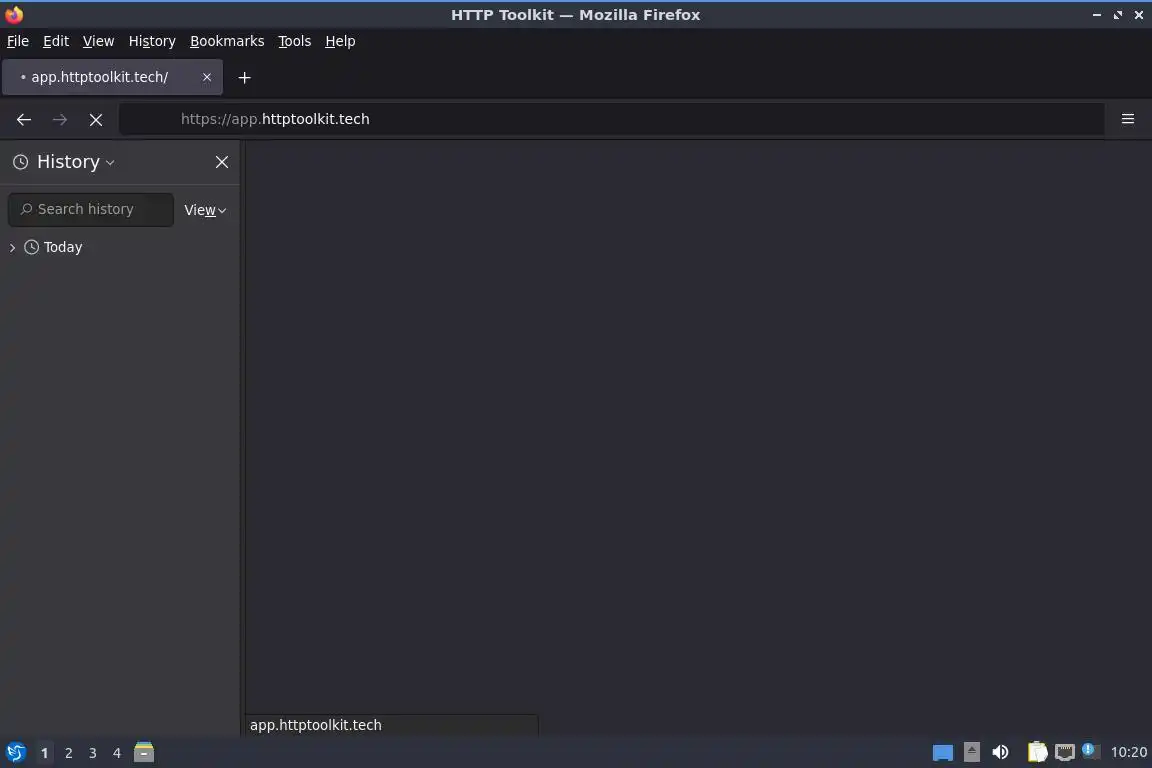Open the Firefox hamburger application menu
Viewport: 1152px width, 768px height.
point(1128,118)
